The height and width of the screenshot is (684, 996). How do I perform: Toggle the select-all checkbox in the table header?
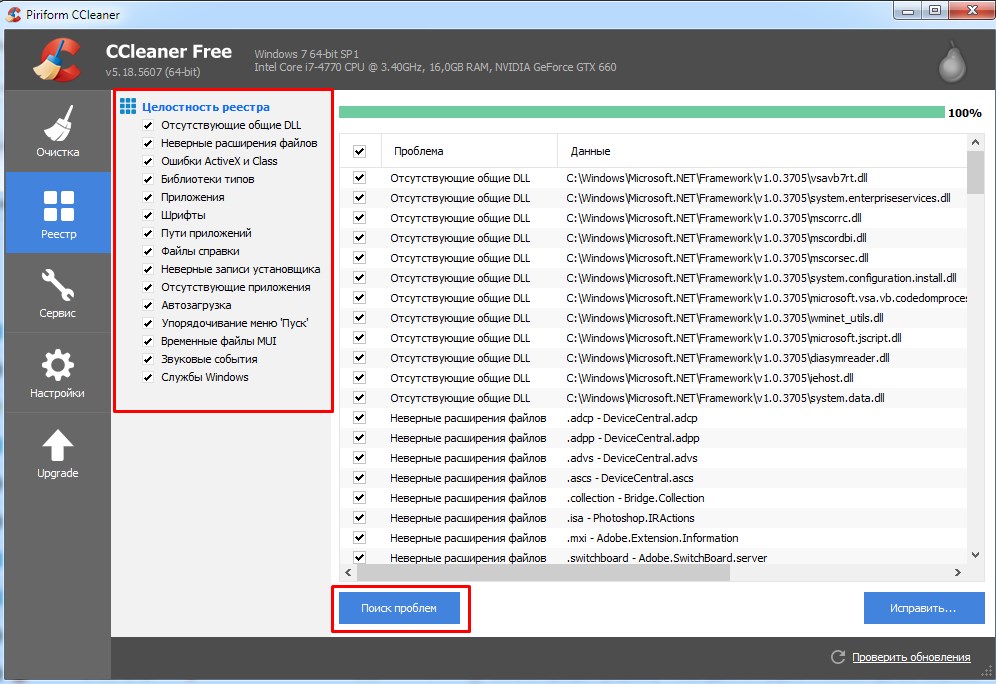coord(360,151)
